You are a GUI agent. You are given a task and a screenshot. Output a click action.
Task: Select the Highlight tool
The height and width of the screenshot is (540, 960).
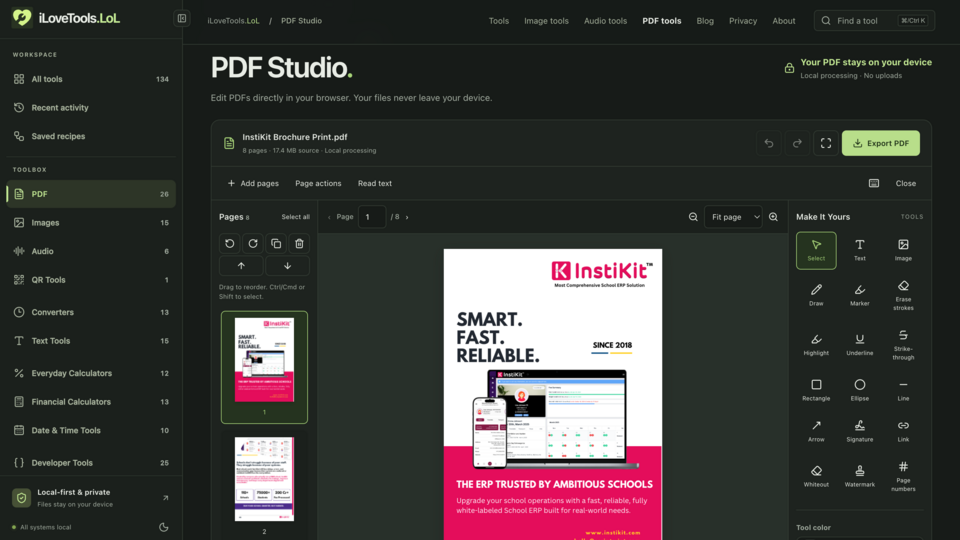[x=816, y=345]
